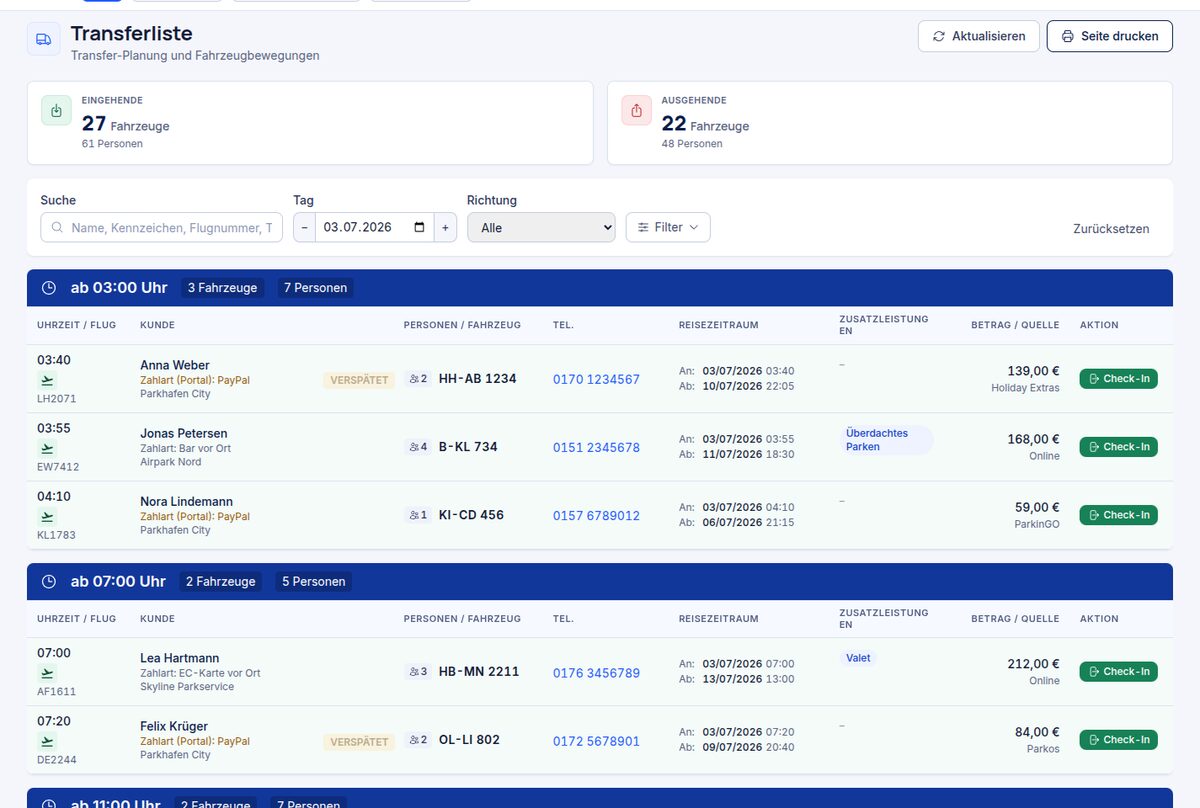Viewport: 1200px width, 808px height.
Task: Click the persons icon beside OL-LI 802
Action: point(414,740)
